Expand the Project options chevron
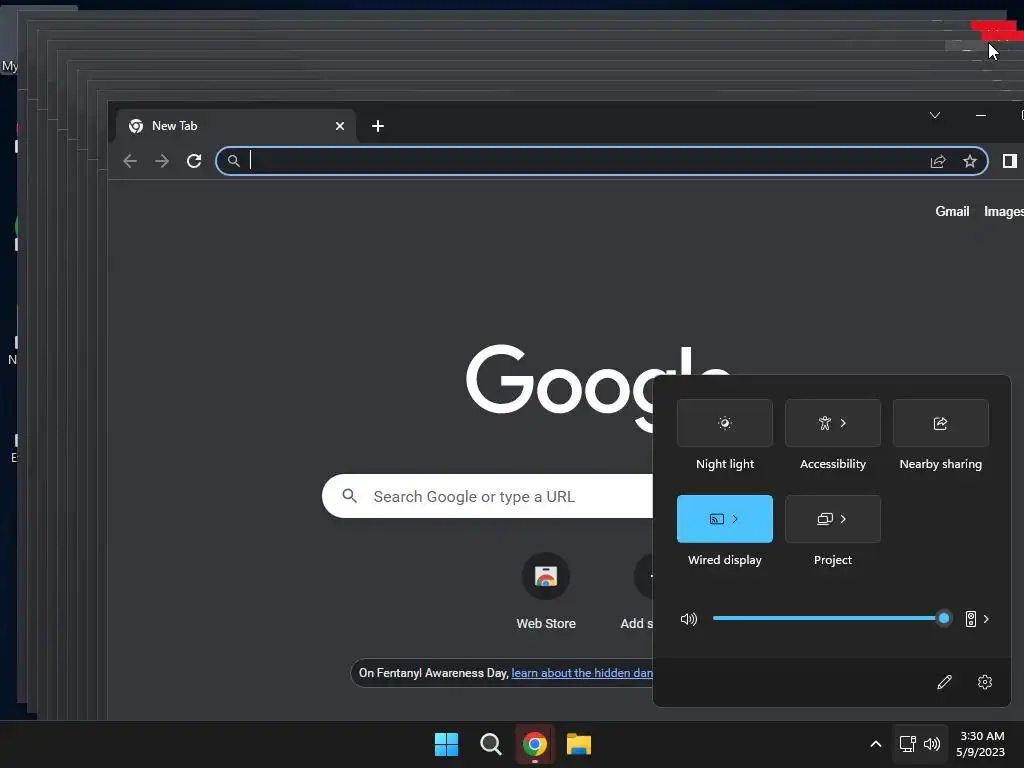The height and width of the screenshot is (768, 1024). (x=843, y=519)
